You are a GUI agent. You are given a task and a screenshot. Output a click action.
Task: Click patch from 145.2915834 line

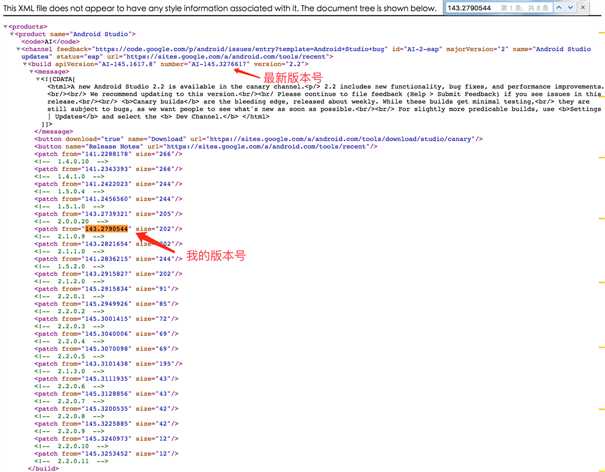click(106, 289)
